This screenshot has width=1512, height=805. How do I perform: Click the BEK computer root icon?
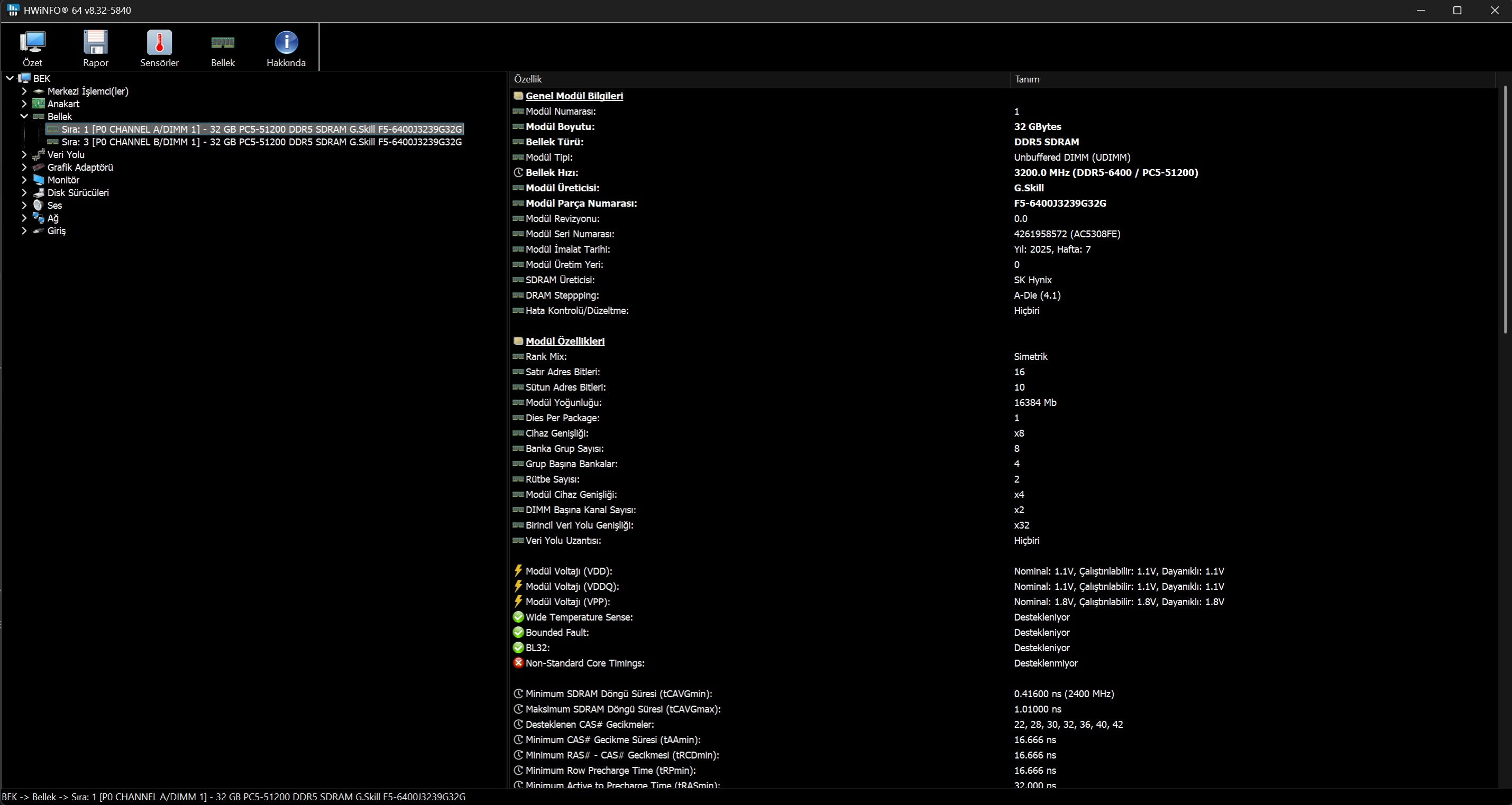click(x=24, y=79)
